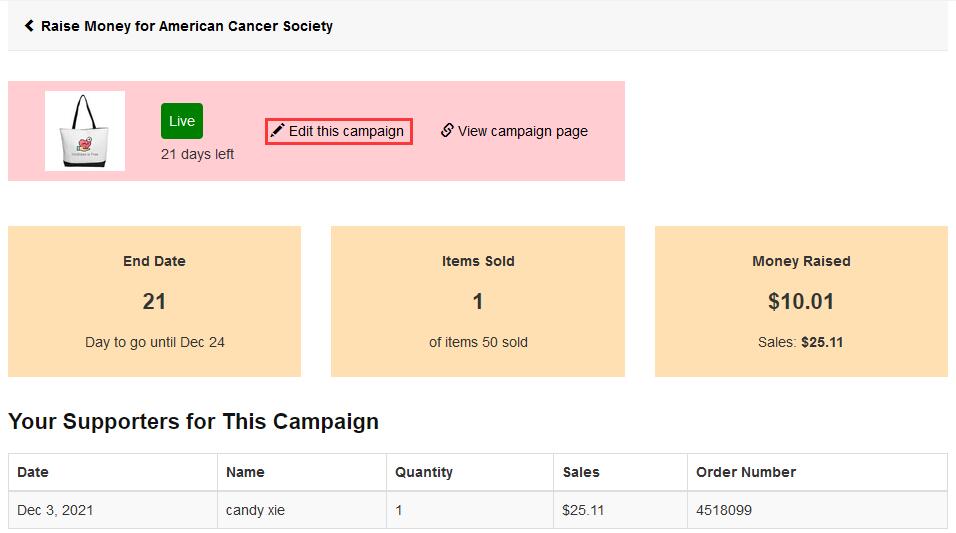Click the Day to go until Dec 24 text
Screen dimensions: 956x533
(155, 342)
